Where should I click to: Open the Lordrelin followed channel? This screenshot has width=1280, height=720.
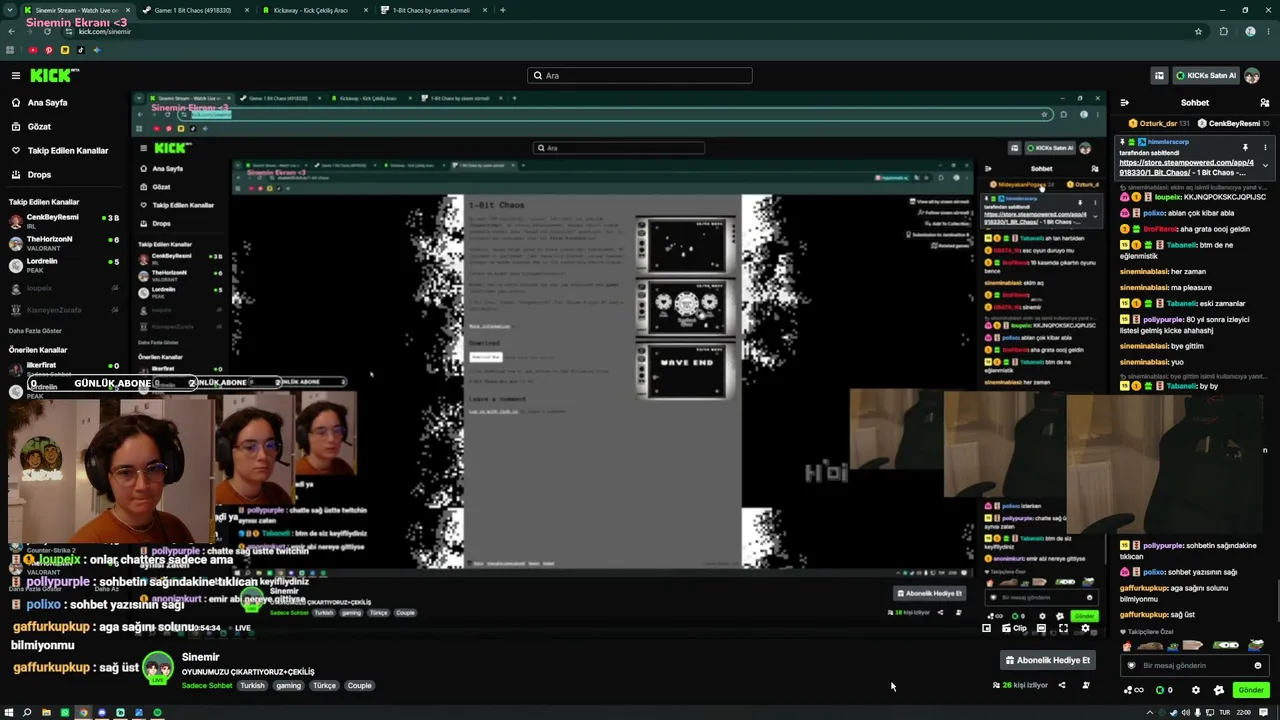[x=62, y=265]
